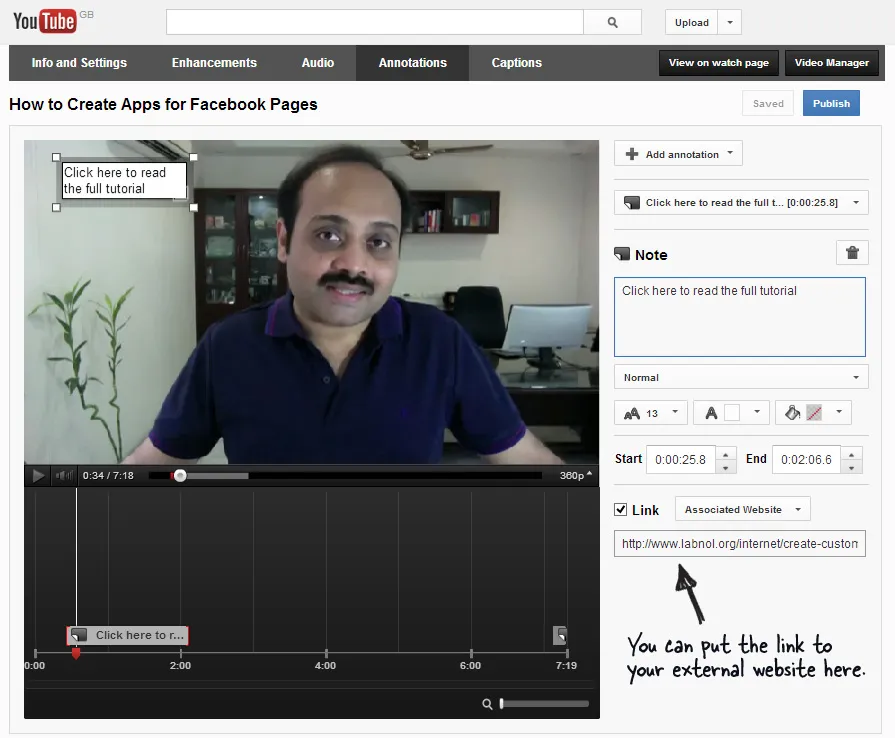Click the timeline zoom magnifier icon
The image size is (895, 738).
[x=487, y=703]
